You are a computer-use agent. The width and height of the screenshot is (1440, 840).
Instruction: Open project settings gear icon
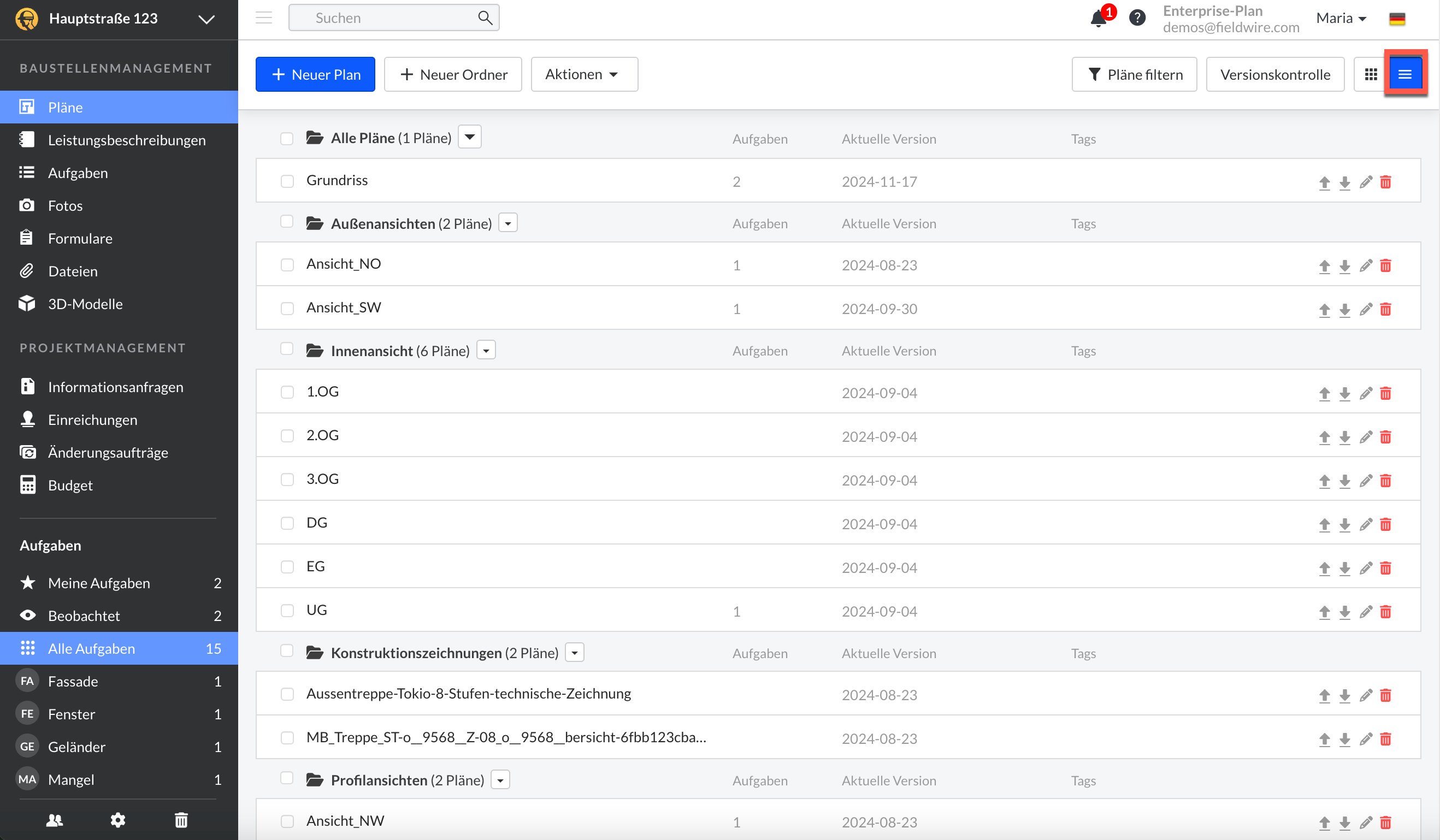click(x=117, y=820)
